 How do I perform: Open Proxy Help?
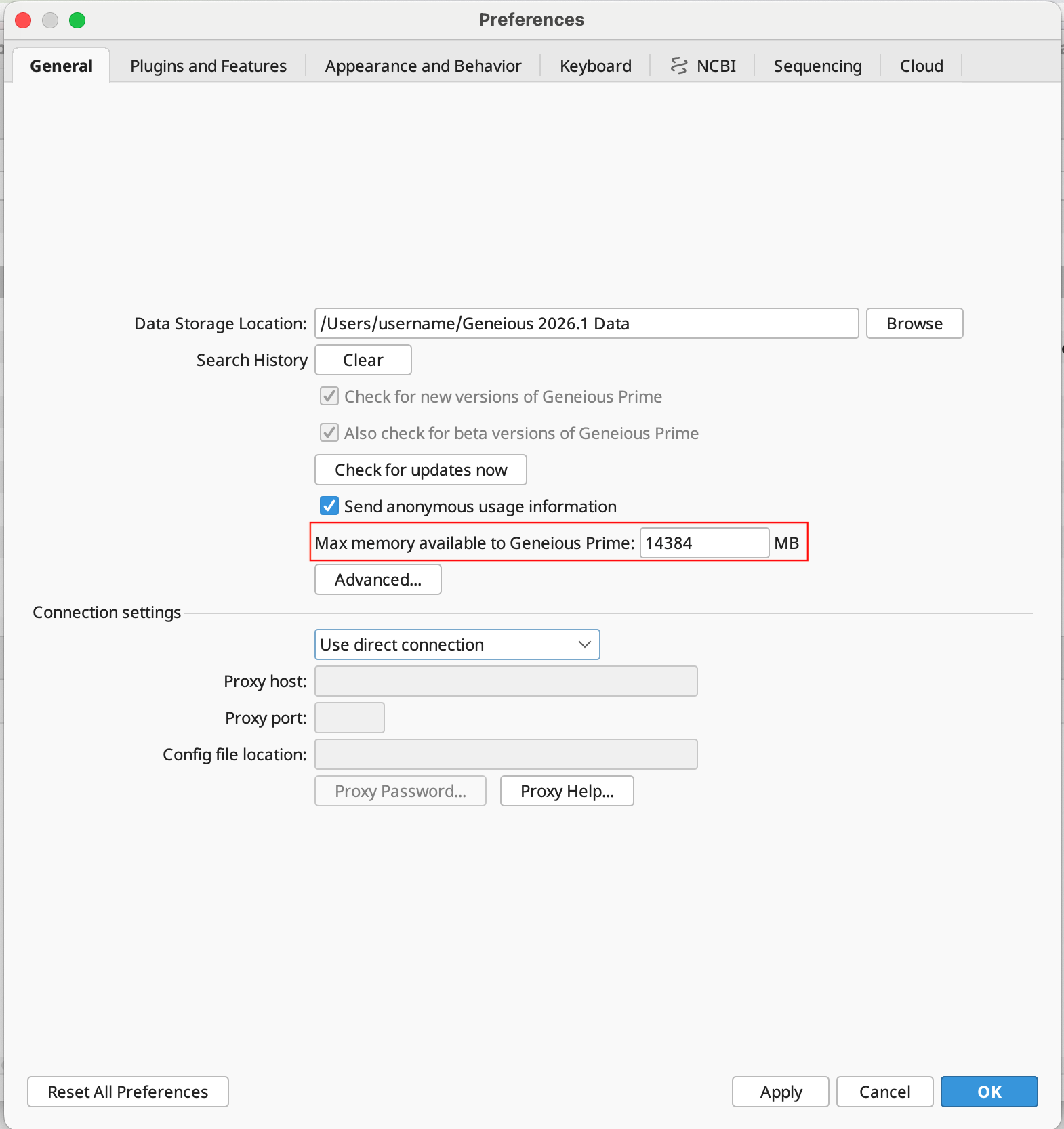(x=567, y=791)
